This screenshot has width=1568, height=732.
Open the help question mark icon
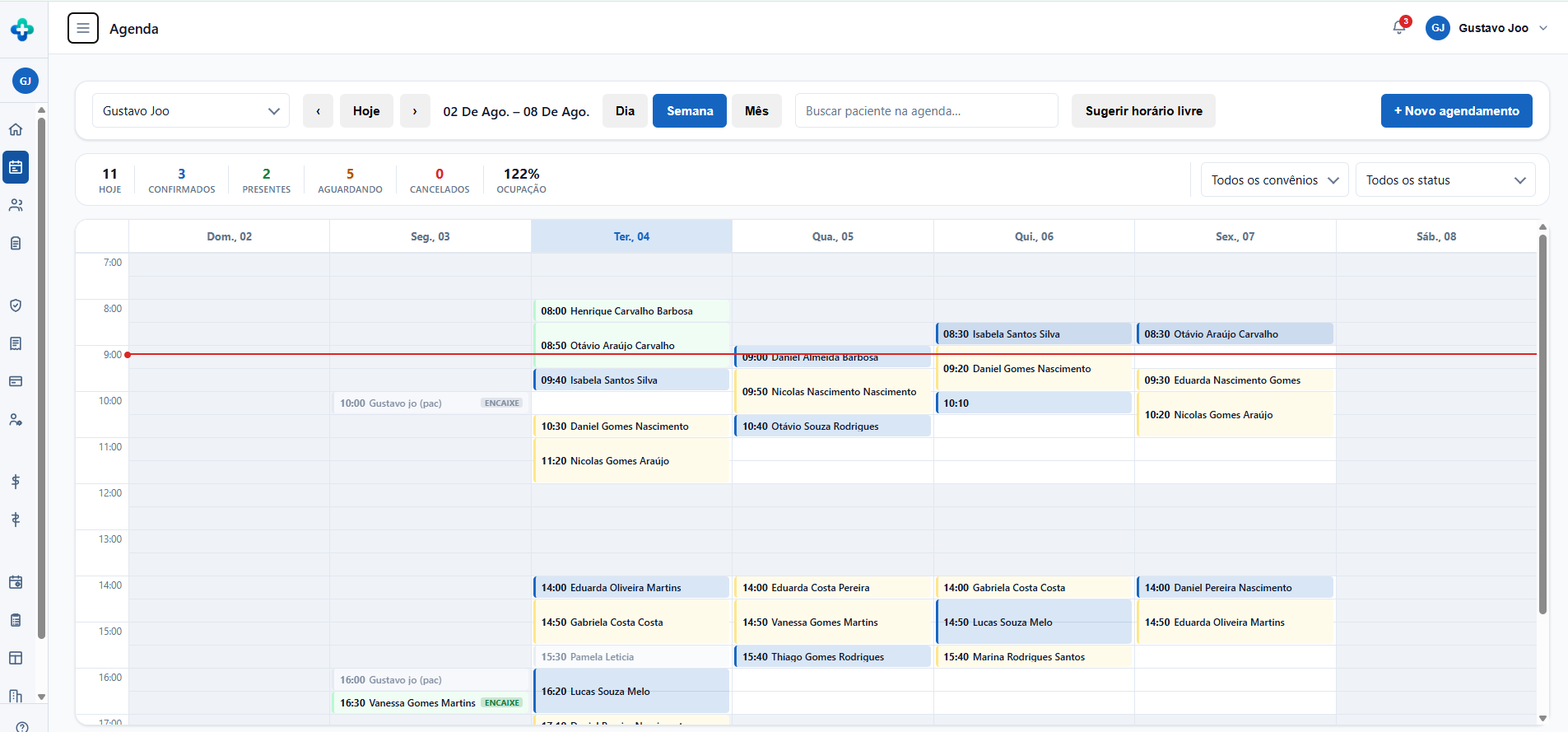click(x=22, y=726)
